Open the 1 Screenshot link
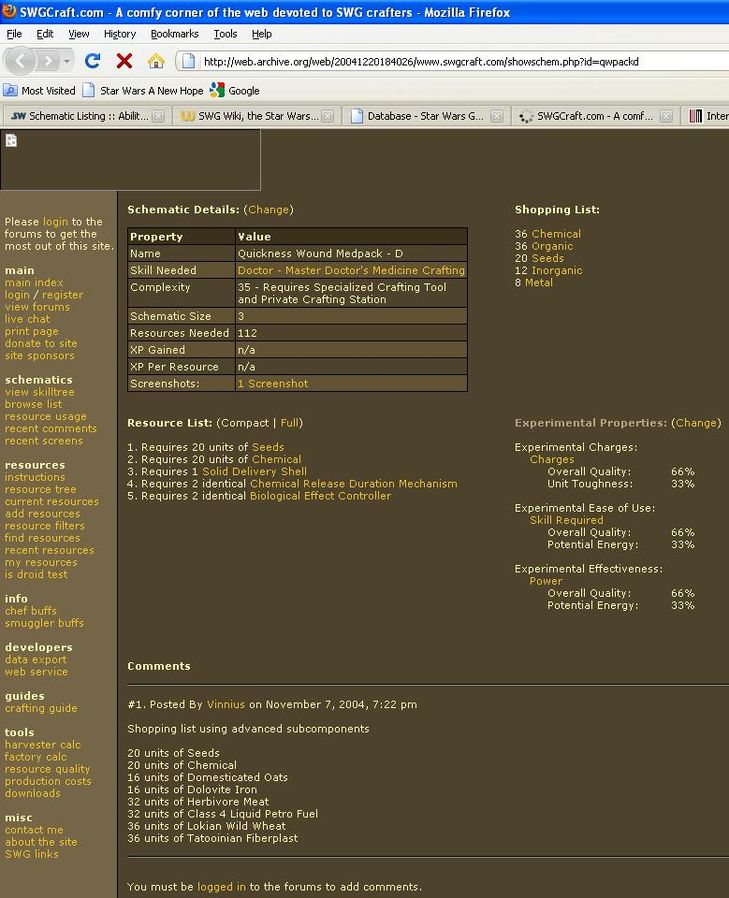The width and height of the screenshot is (729, 898). pyautogui.click(x=272, y=383)
